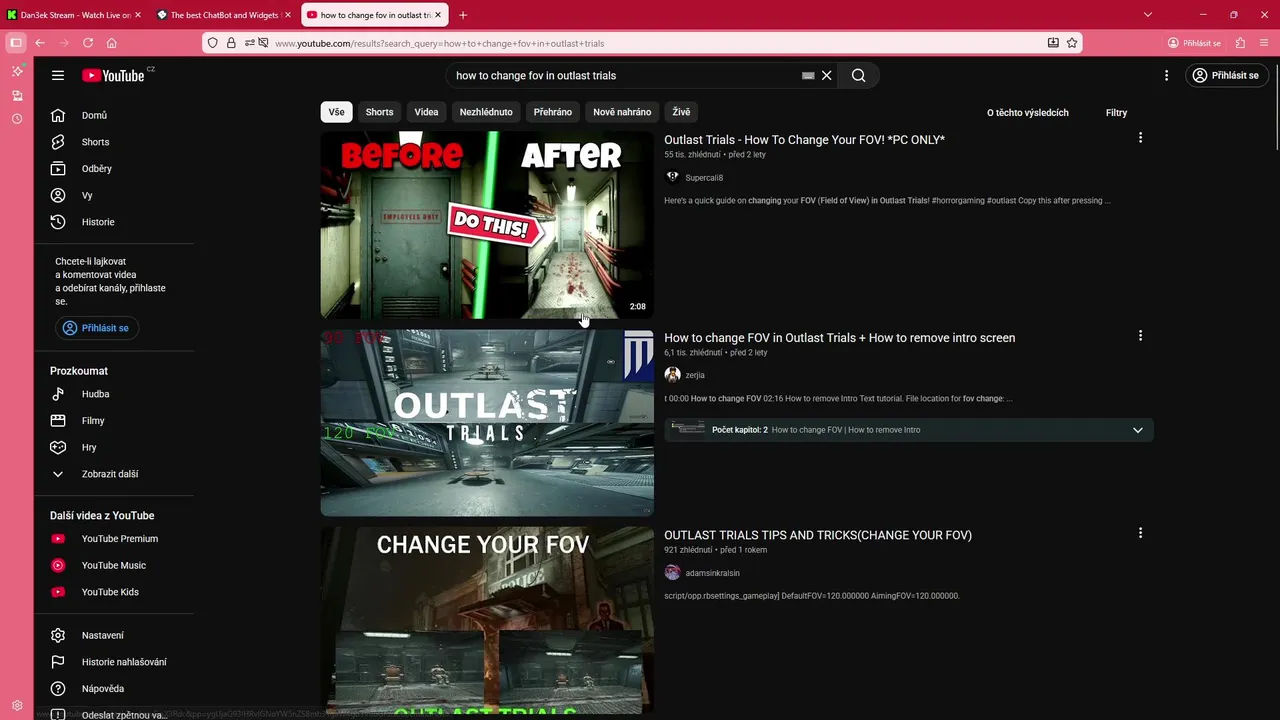
Task: Click the browser back arrow
Action: (x=40, y=43)
